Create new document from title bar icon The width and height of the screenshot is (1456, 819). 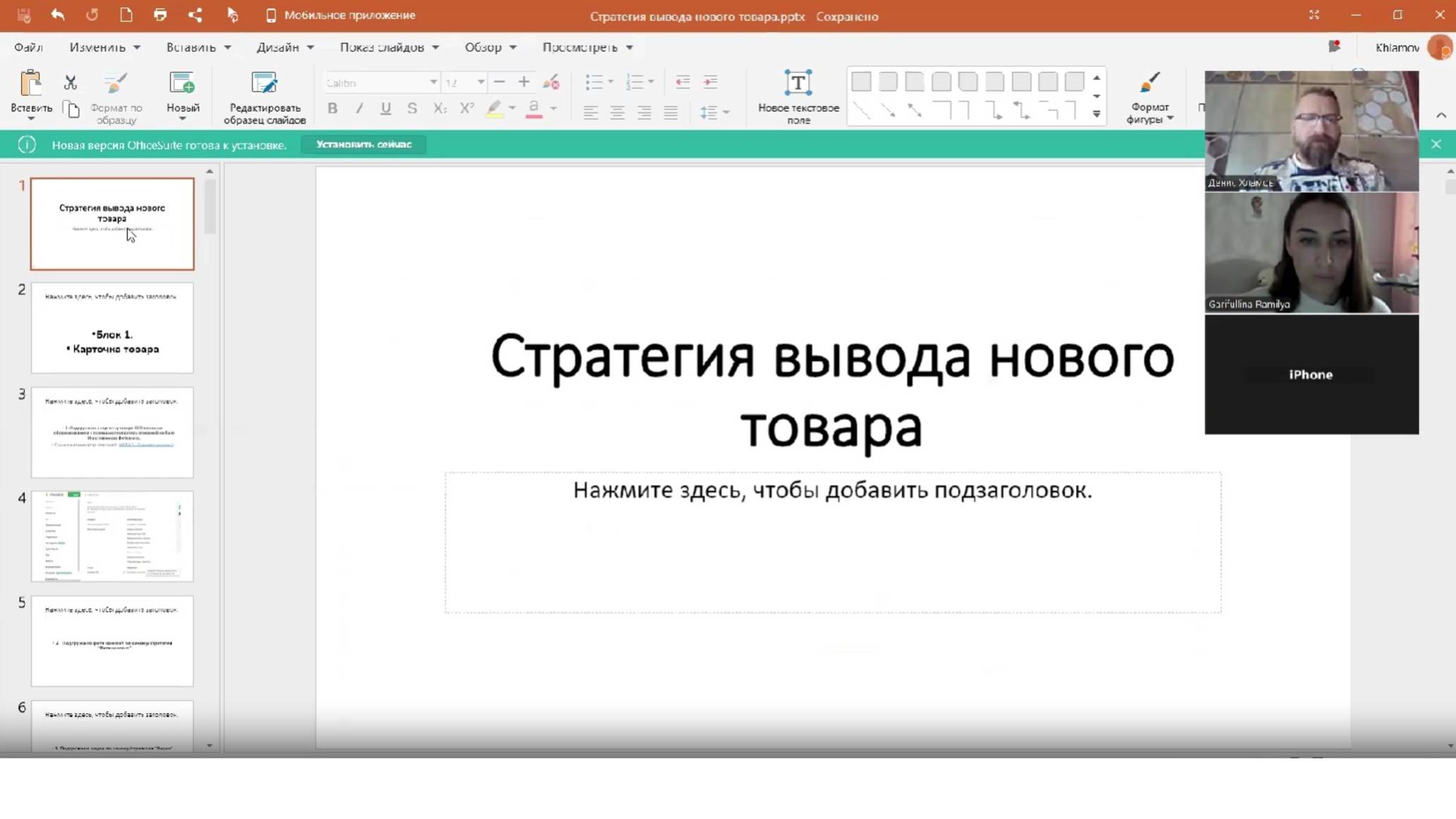(126, 15)
